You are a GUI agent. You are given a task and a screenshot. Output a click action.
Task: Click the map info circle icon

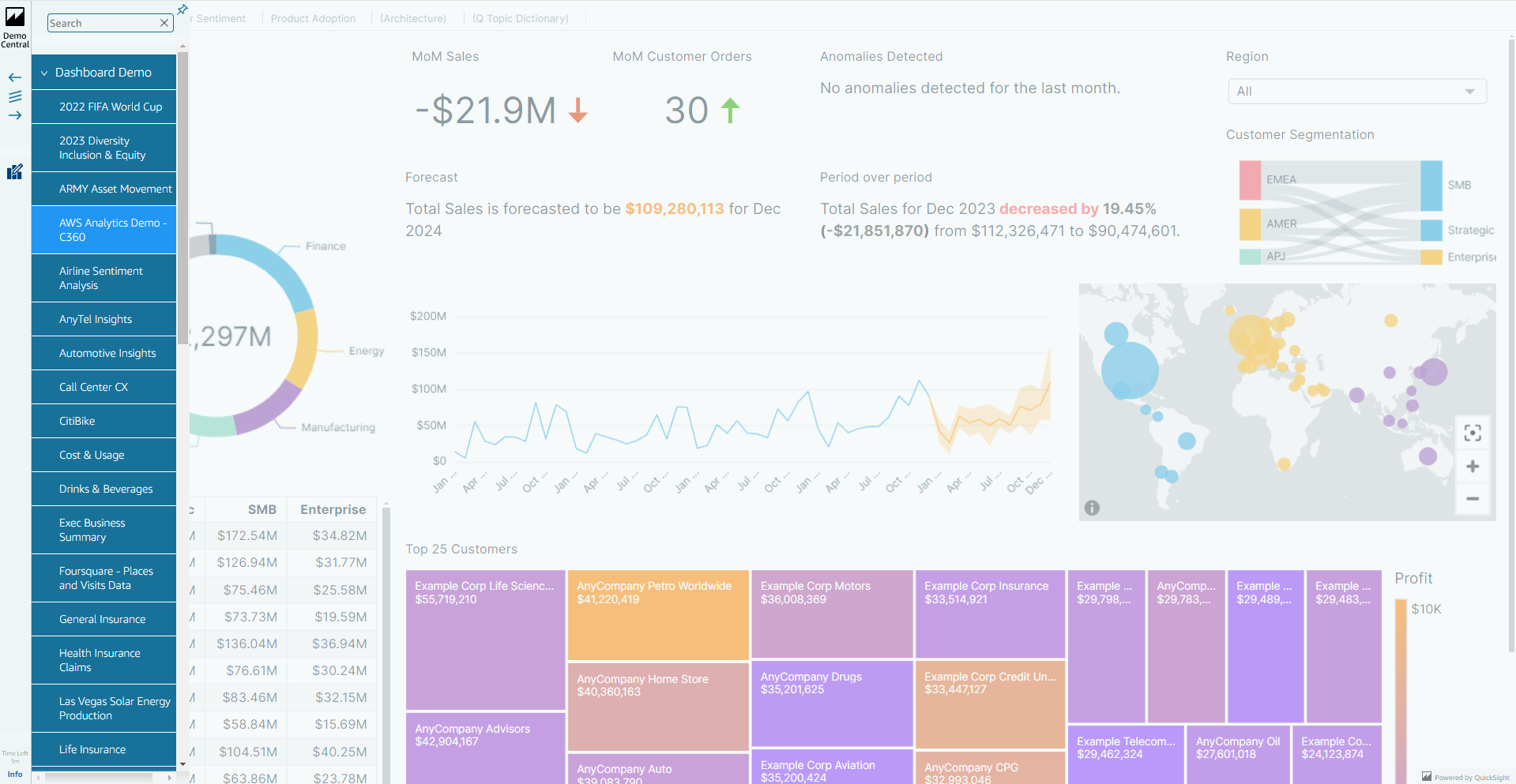click(1092, 508)
